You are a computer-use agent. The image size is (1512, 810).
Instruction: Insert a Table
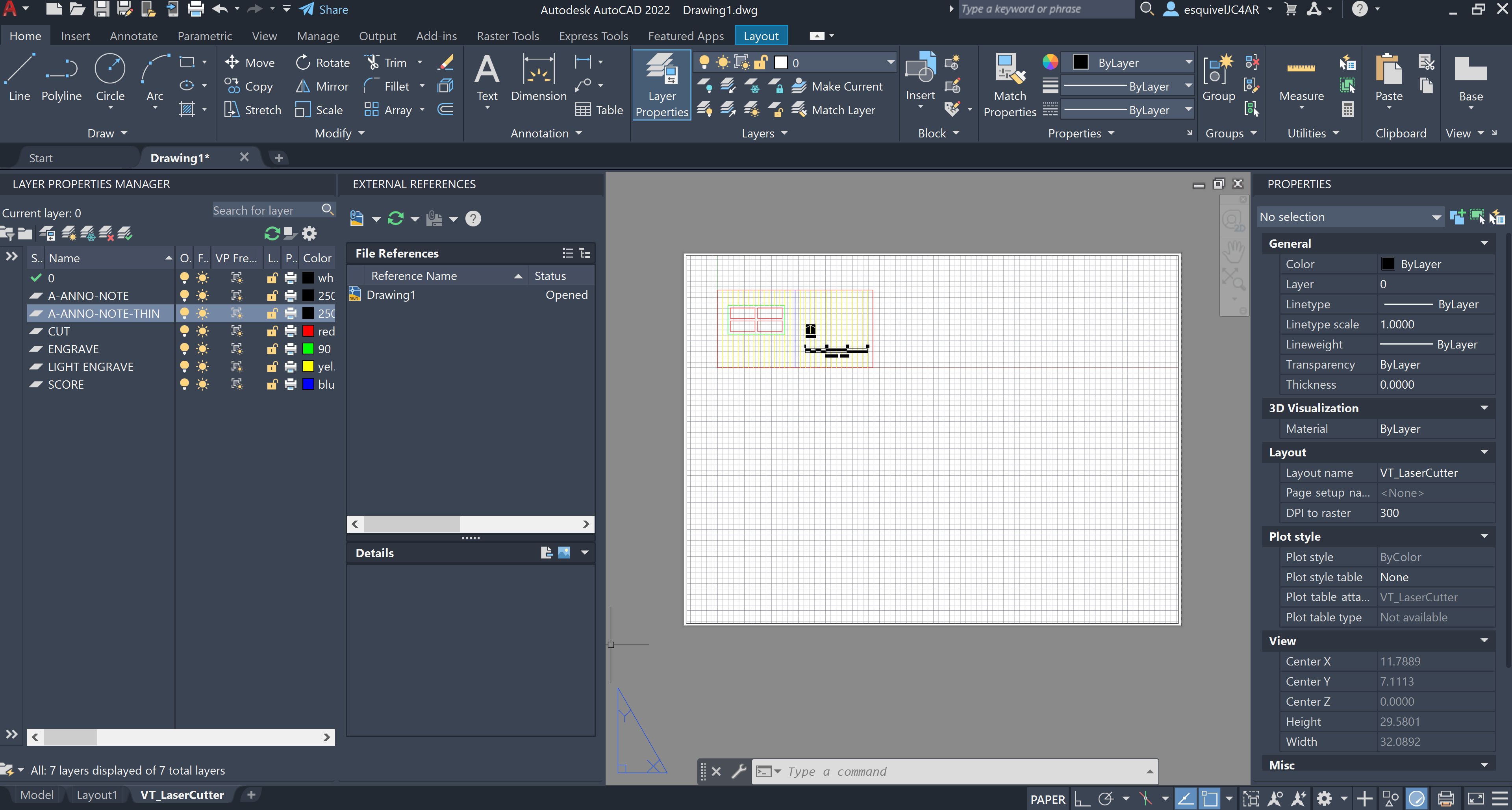tap(598, 110)
